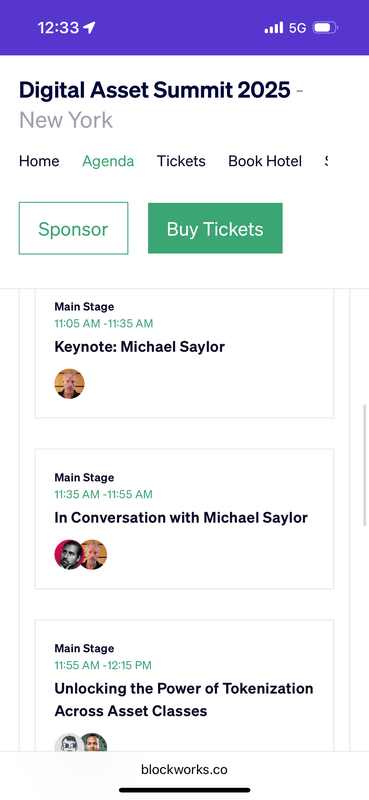This screenshot has height=800, width=369.
Task: Click the green Buy Tickets button
Action: tap(215, 228)
